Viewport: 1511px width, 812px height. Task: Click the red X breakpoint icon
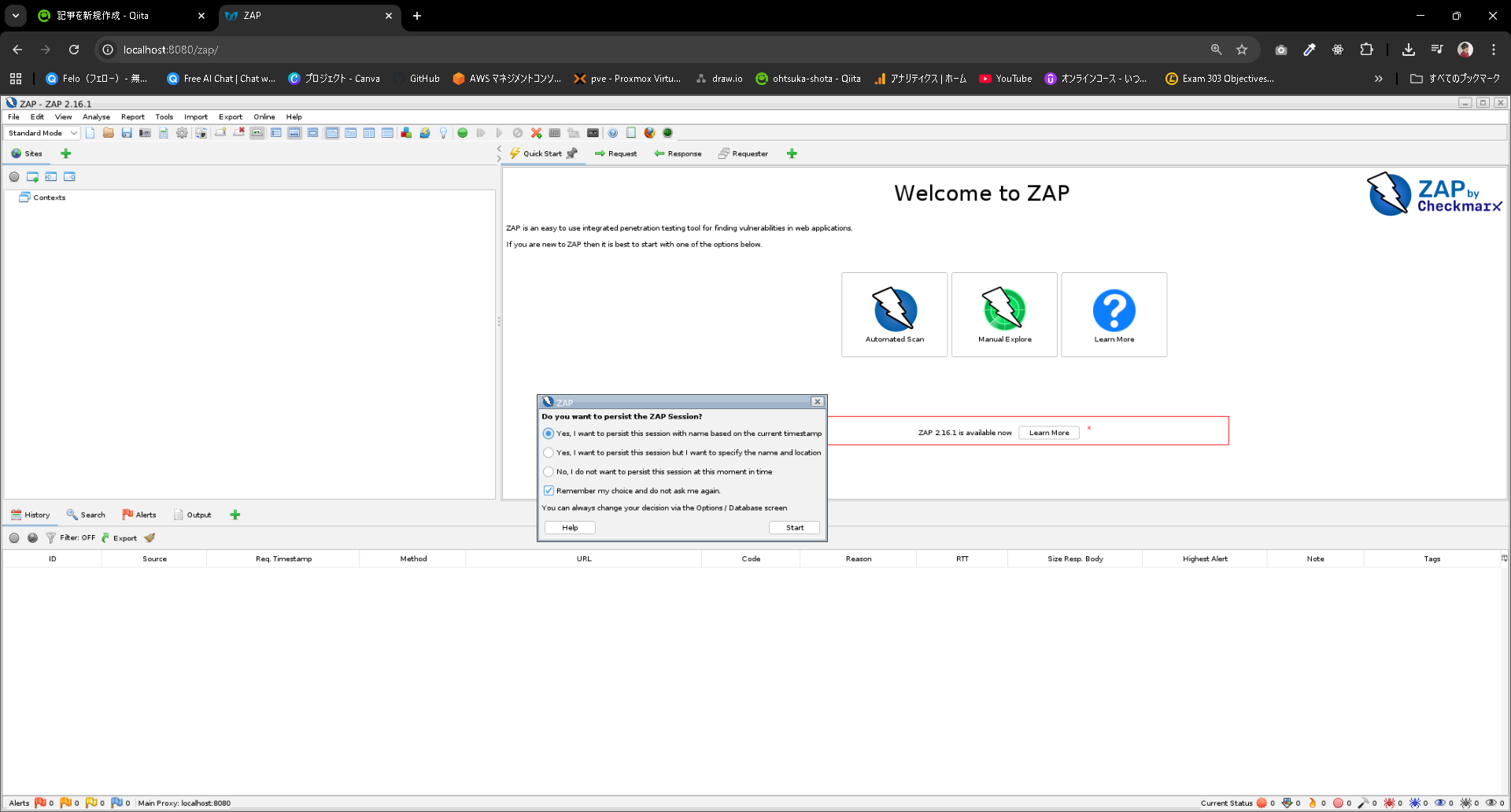point(536,133)
